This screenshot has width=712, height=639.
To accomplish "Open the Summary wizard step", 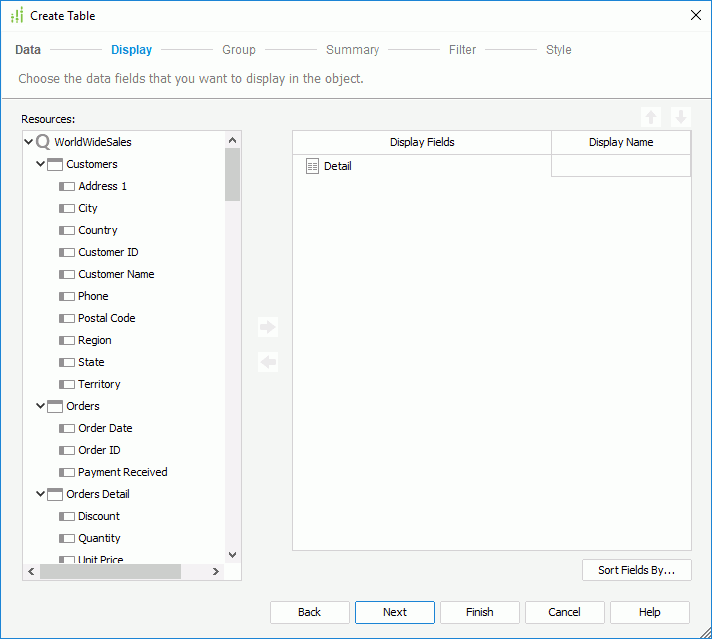I will click(x=352, y=50).
